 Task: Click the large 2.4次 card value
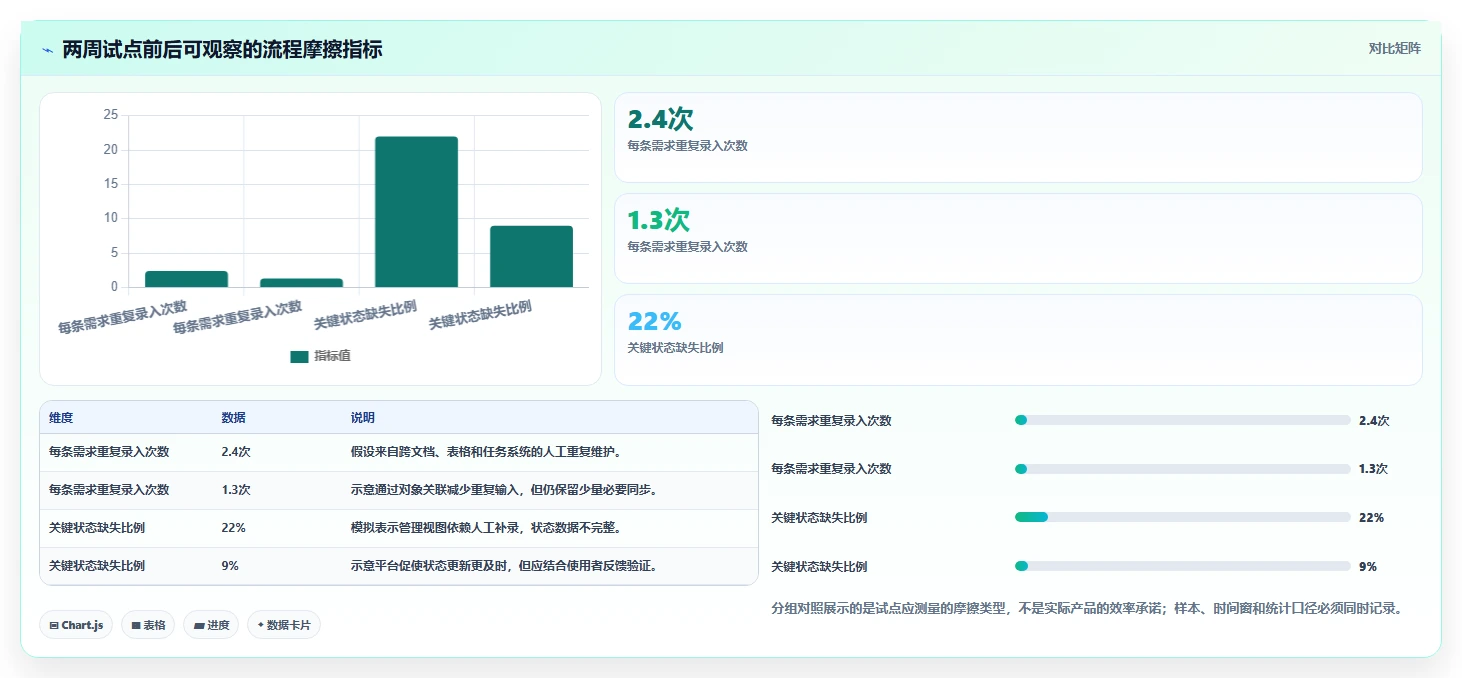tap(660, 120)
